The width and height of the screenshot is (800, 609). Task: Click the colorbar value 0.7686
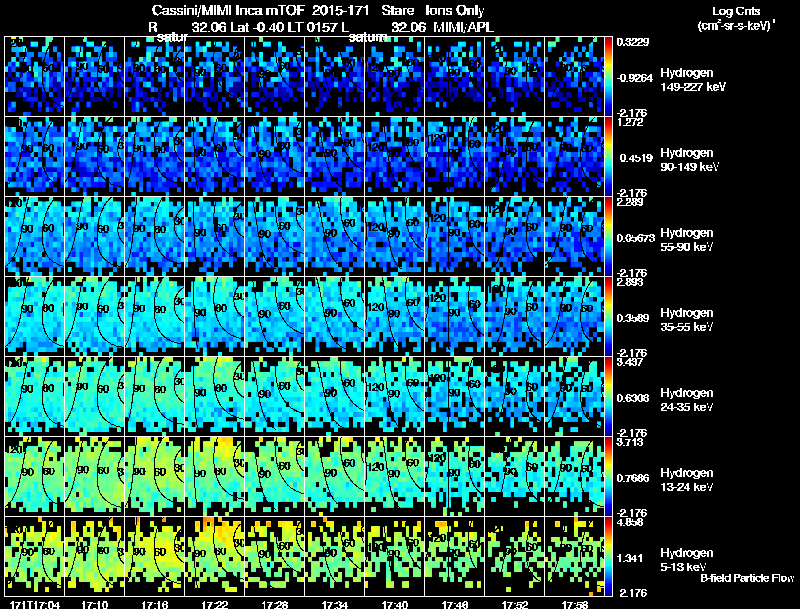point(634,478)
